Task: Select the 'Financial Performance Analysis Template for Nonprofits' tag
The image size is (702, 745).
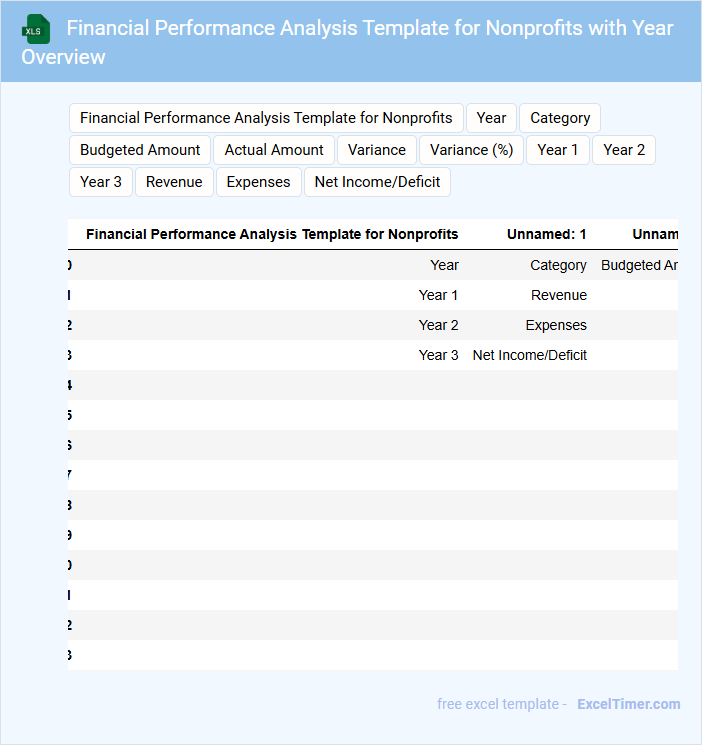Action: point(266,118)
